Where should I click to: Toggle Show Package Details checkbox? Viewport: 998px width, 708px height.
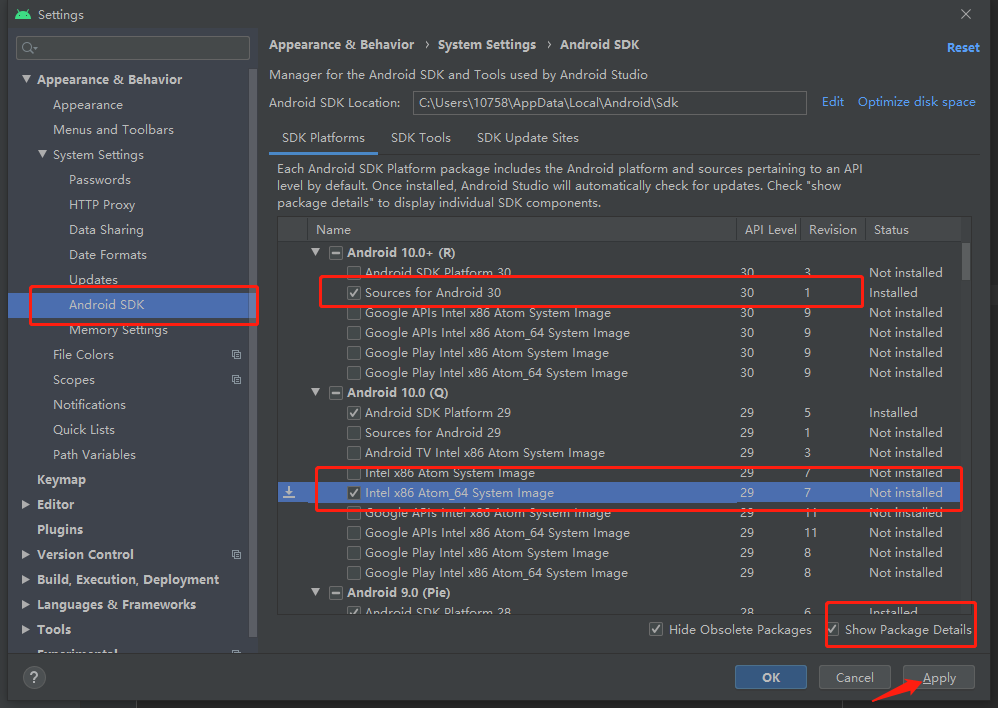(833, 629)
